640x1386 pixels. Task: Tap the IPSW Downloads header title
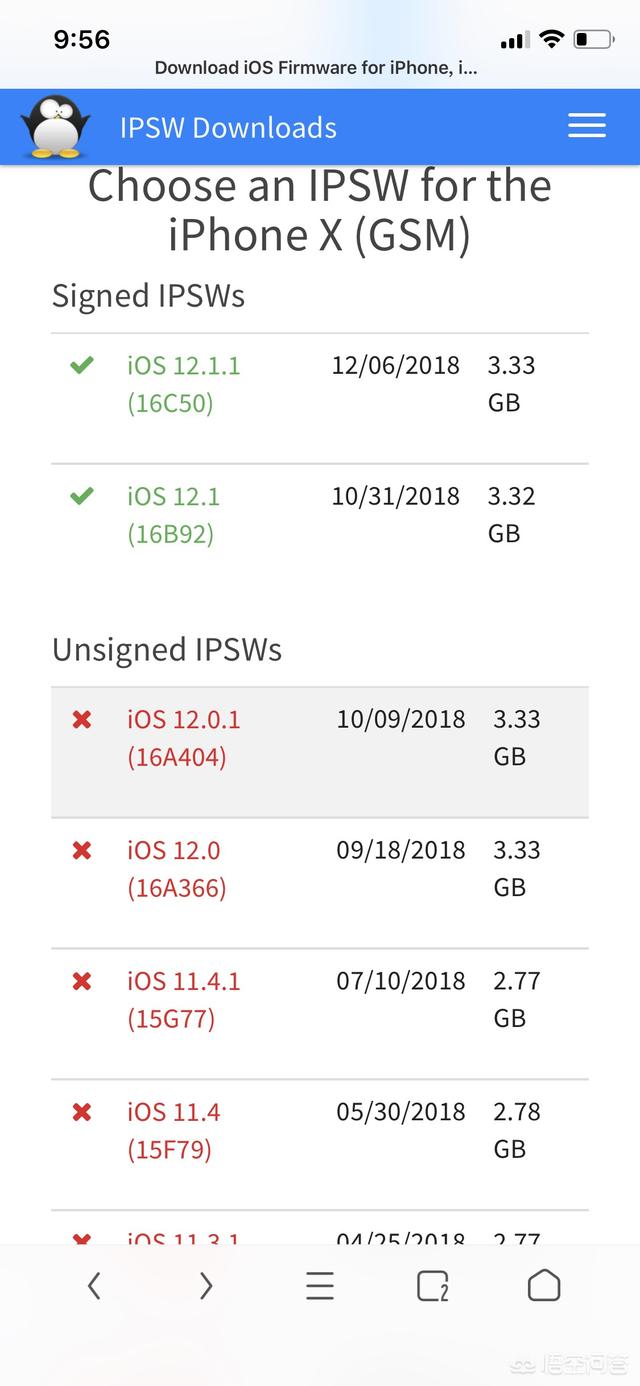click(x=228, y=128)
